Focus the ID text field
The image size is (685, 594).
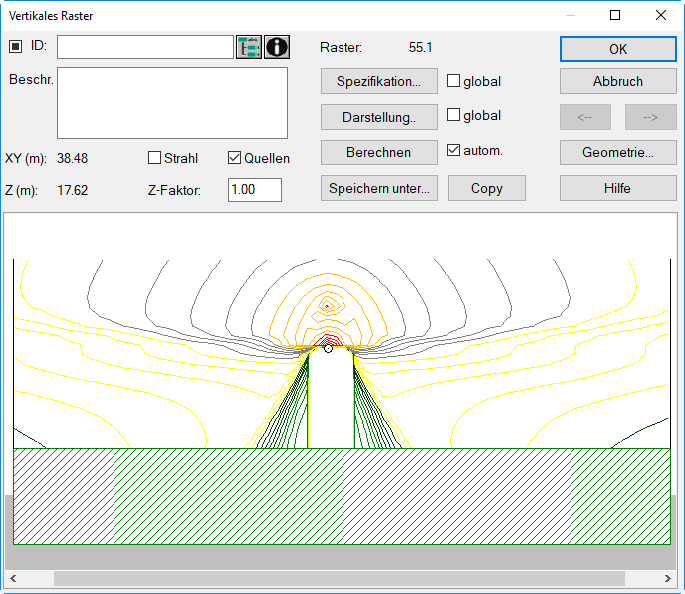tap(145, 47)
